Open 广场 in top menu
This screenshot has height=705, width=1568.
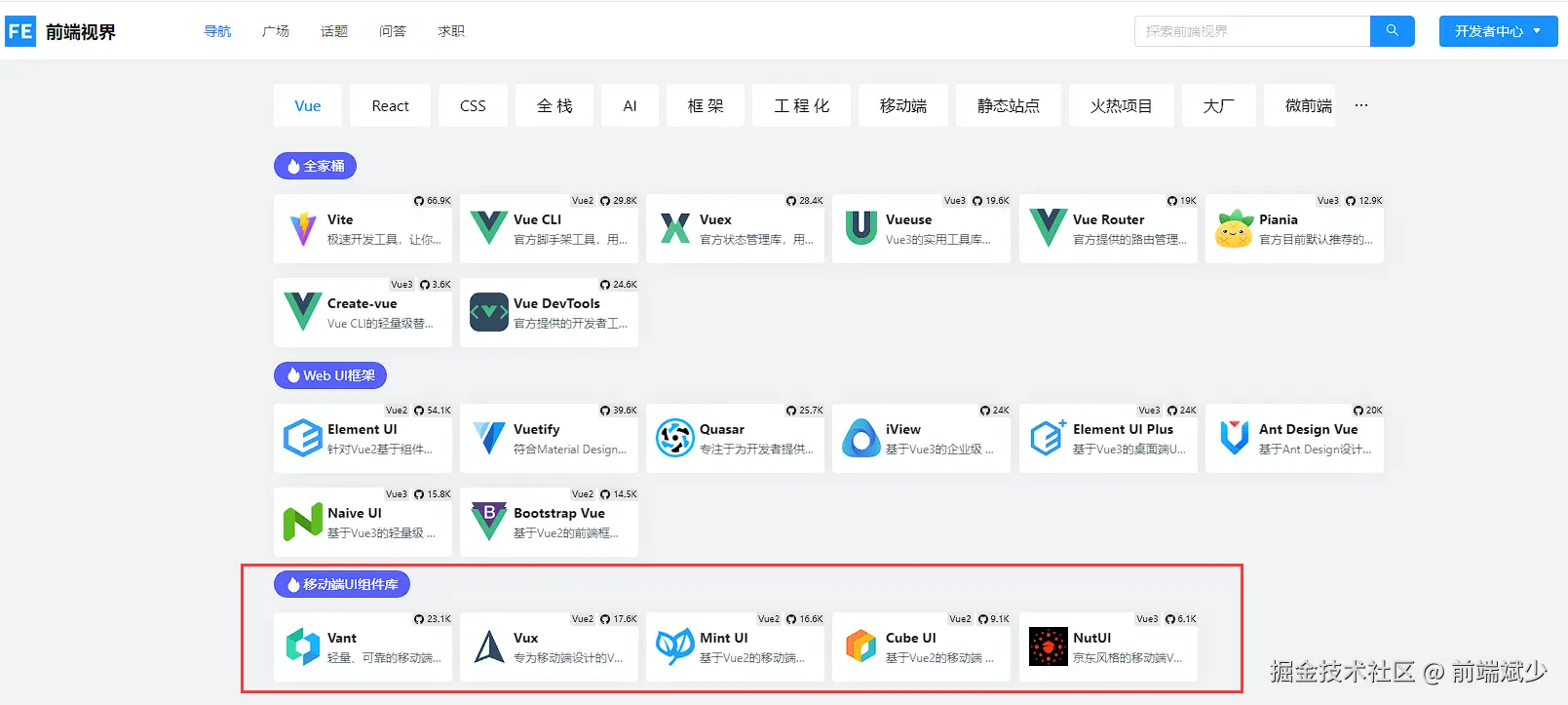coord(276,31)
